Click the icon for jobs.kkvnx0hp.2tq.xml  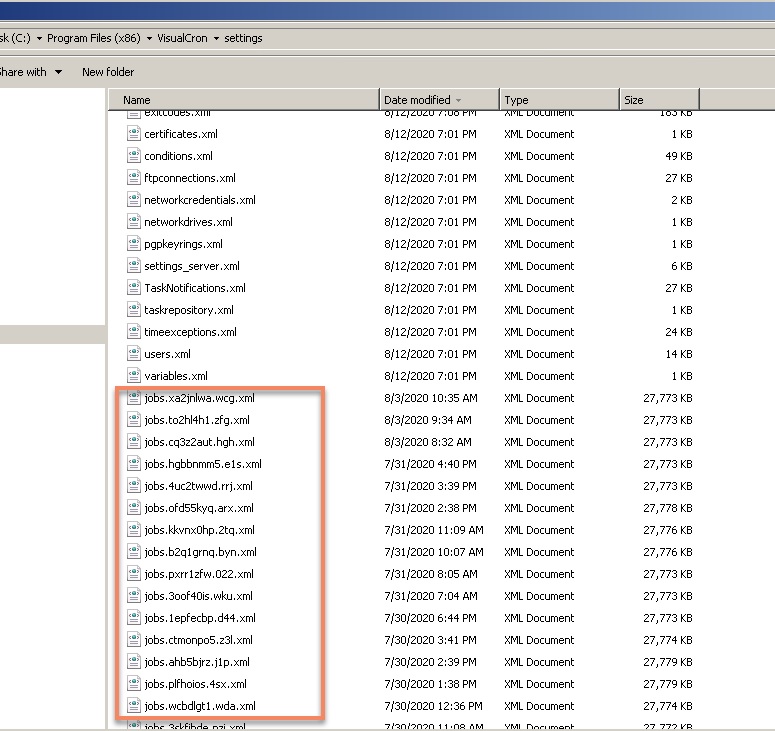click(x=134, y=530)
